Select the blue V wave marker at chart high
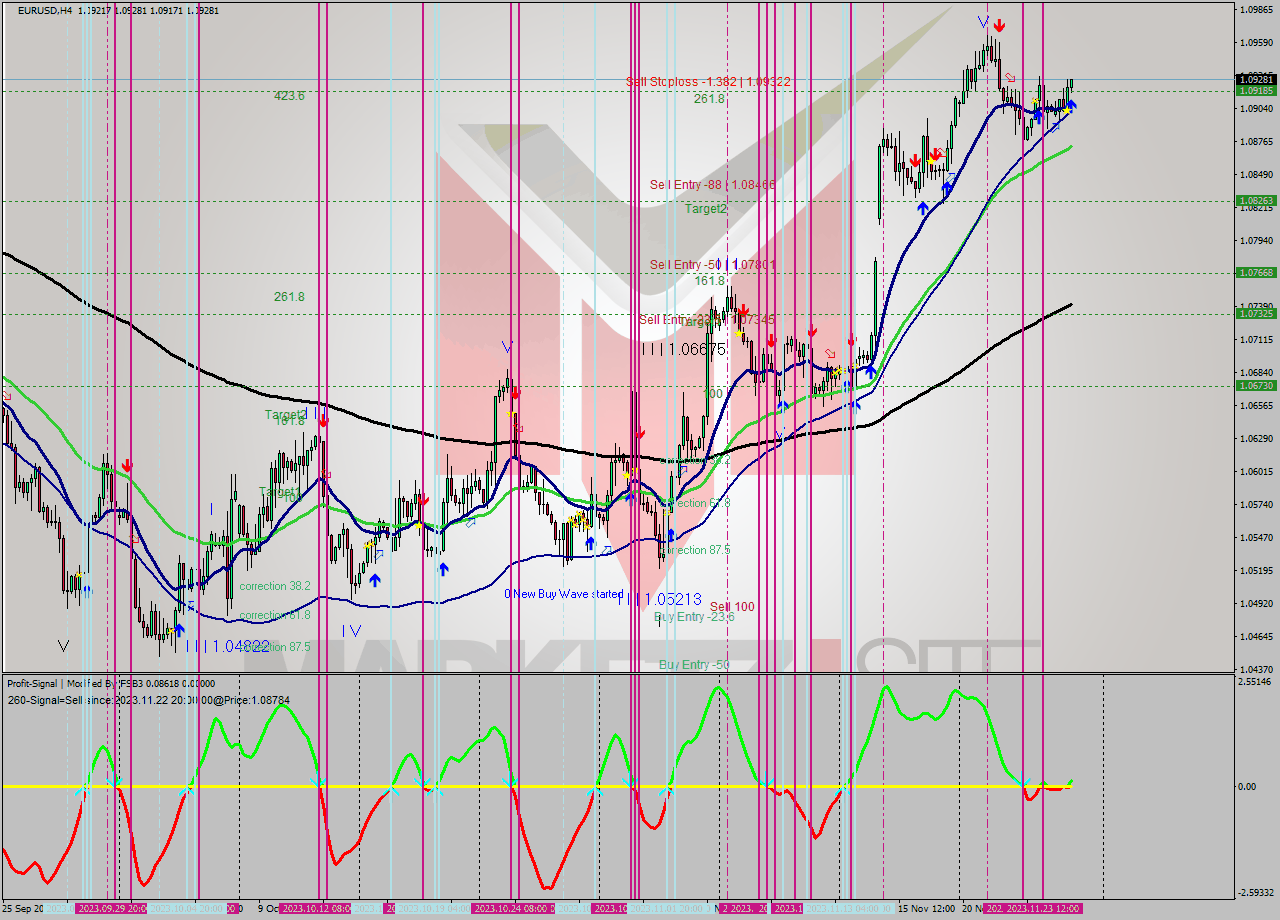1280x920 pixels. [984, 21]
